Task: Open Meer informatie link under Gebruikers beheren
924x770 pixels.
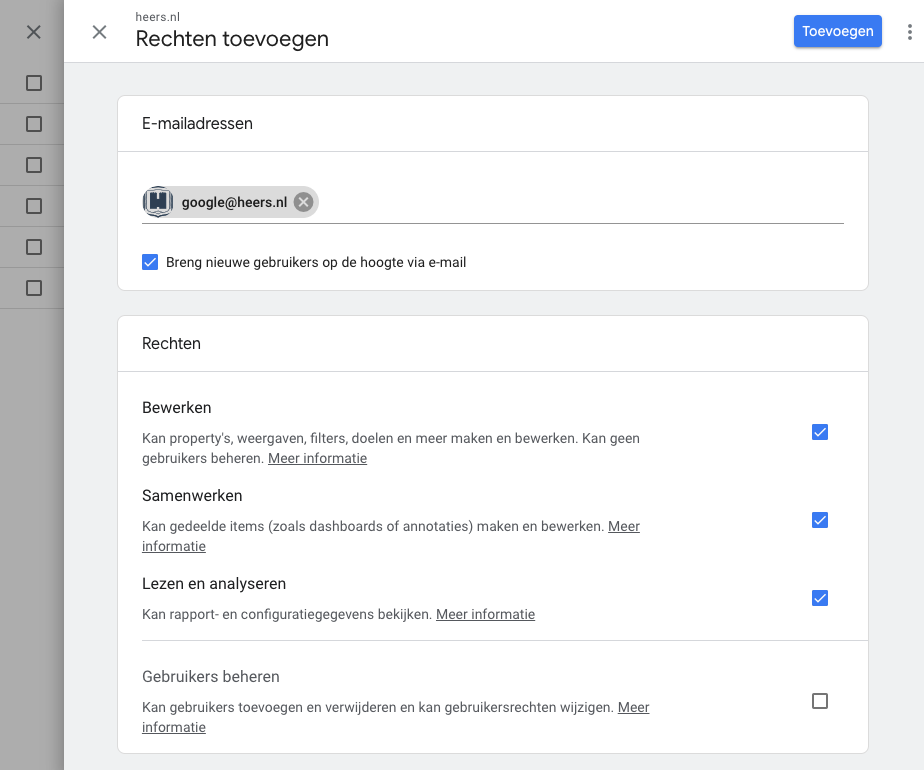Action: click(x=633, y=707)
